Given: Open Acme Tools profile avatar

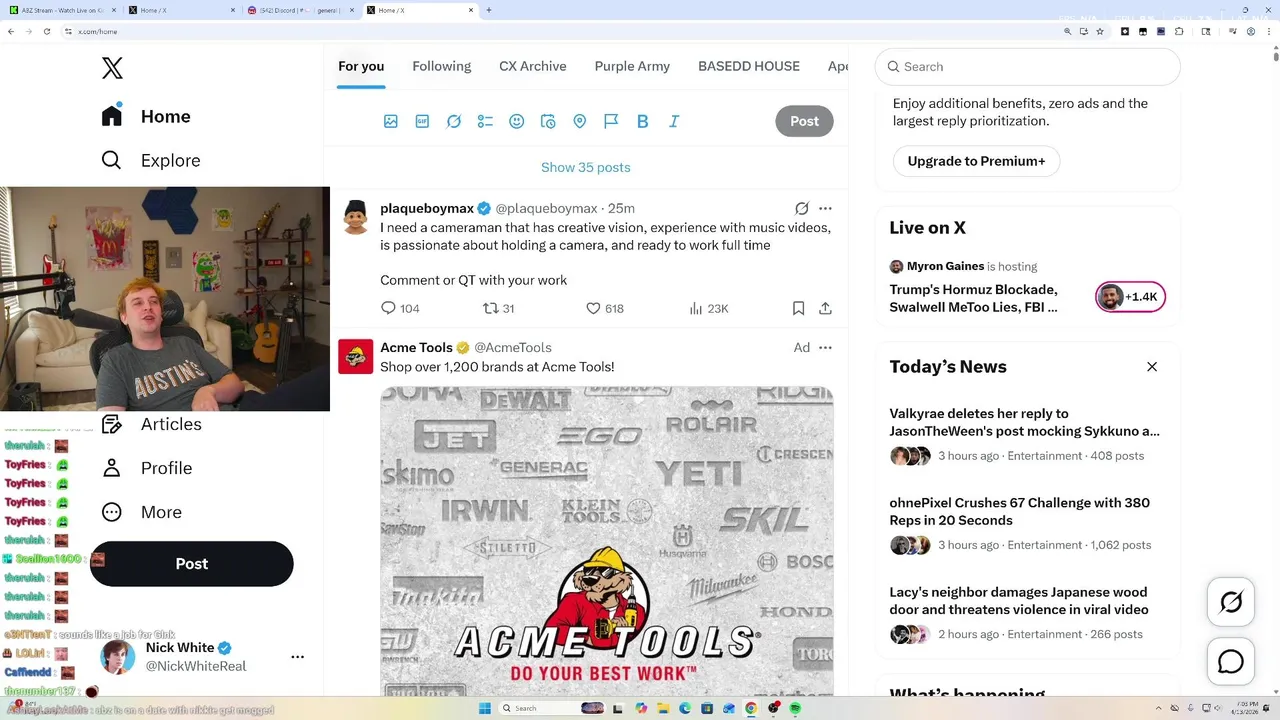Looking at the screenshot, I should pyautogui.click(x=356, y=356).
